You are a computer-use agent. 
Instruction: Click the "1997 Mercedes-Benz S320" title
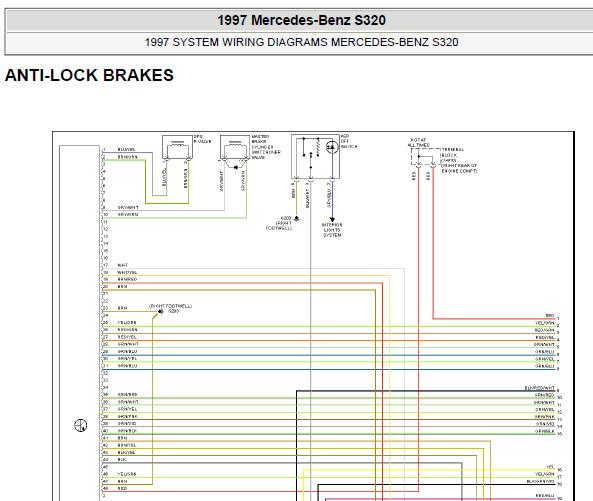[x=301, y=20]
